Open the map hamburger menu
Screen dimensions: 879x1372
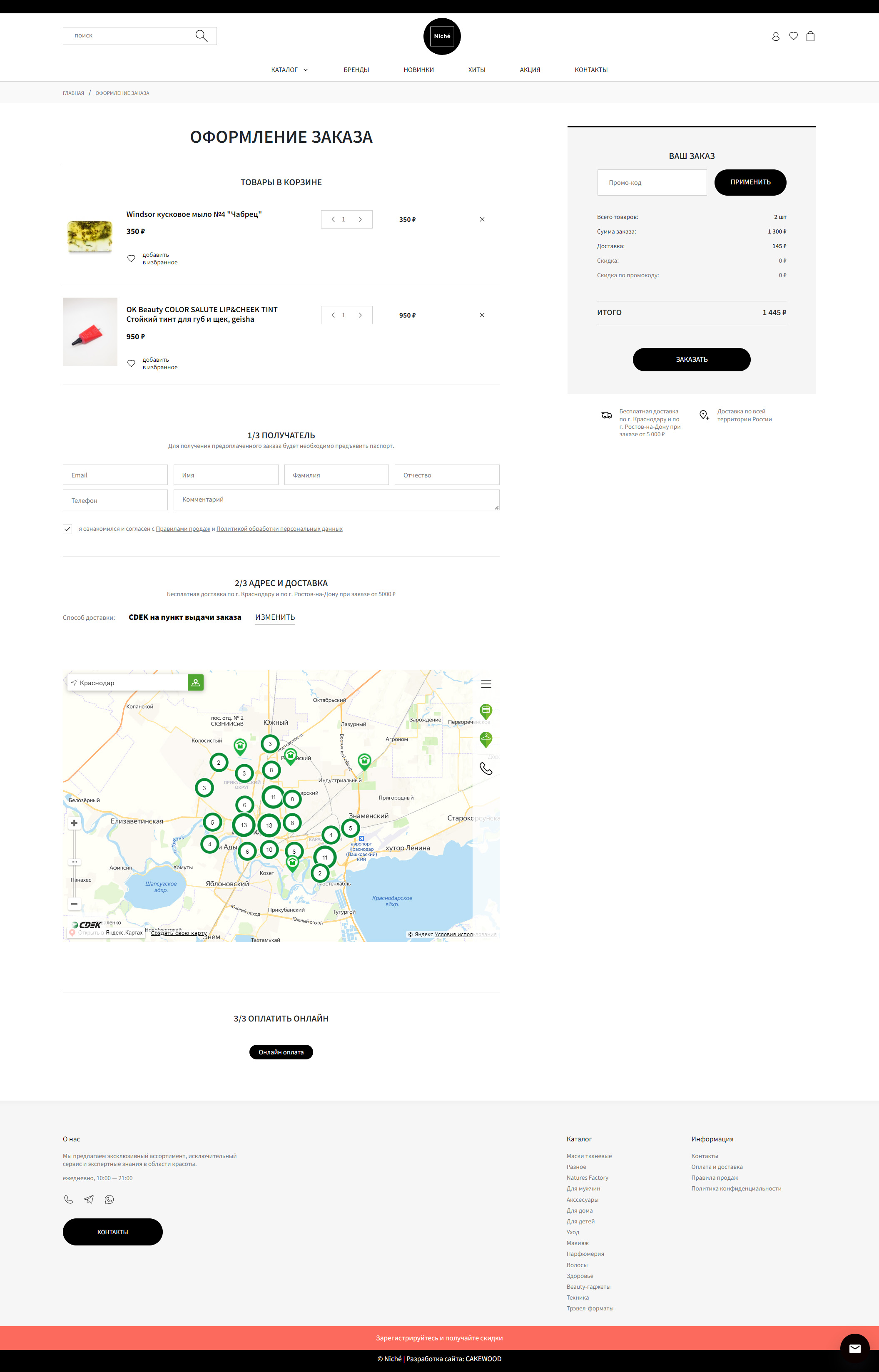coord(486,684)
